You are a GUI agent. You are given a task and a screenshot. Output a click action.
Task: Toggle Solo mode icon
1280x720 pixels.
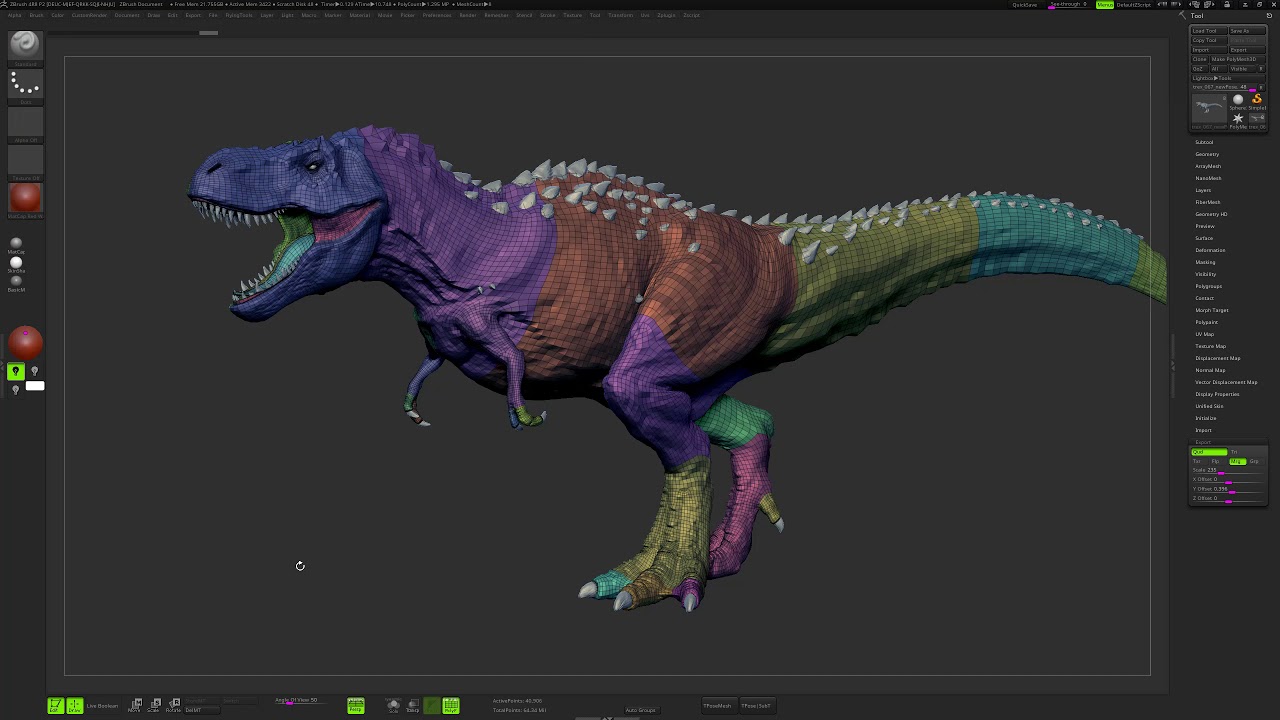pos(393,706)
